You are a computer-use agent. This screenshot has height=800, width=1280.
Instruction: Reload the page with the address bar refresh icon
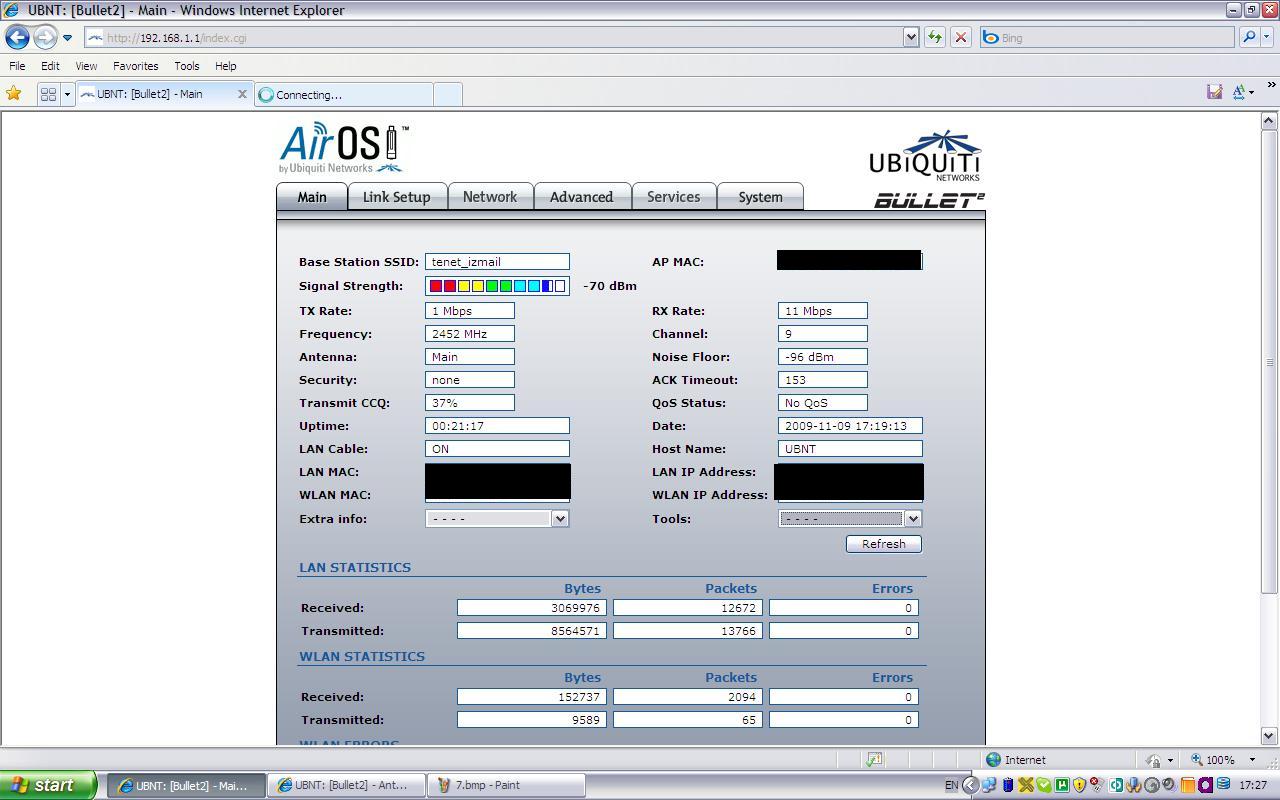(x=935, y=38)
